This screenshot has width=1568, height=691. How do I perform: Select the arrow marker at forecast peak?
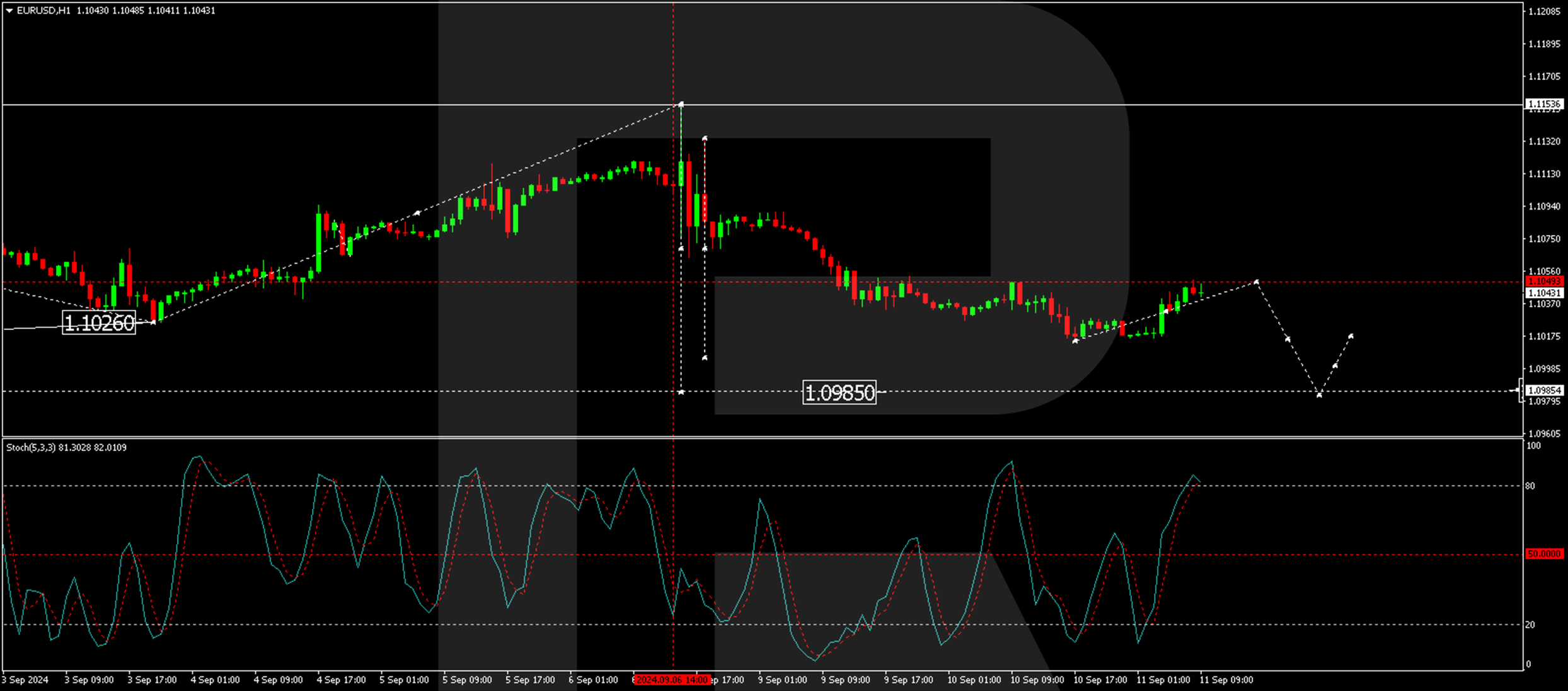point(1257,282)
